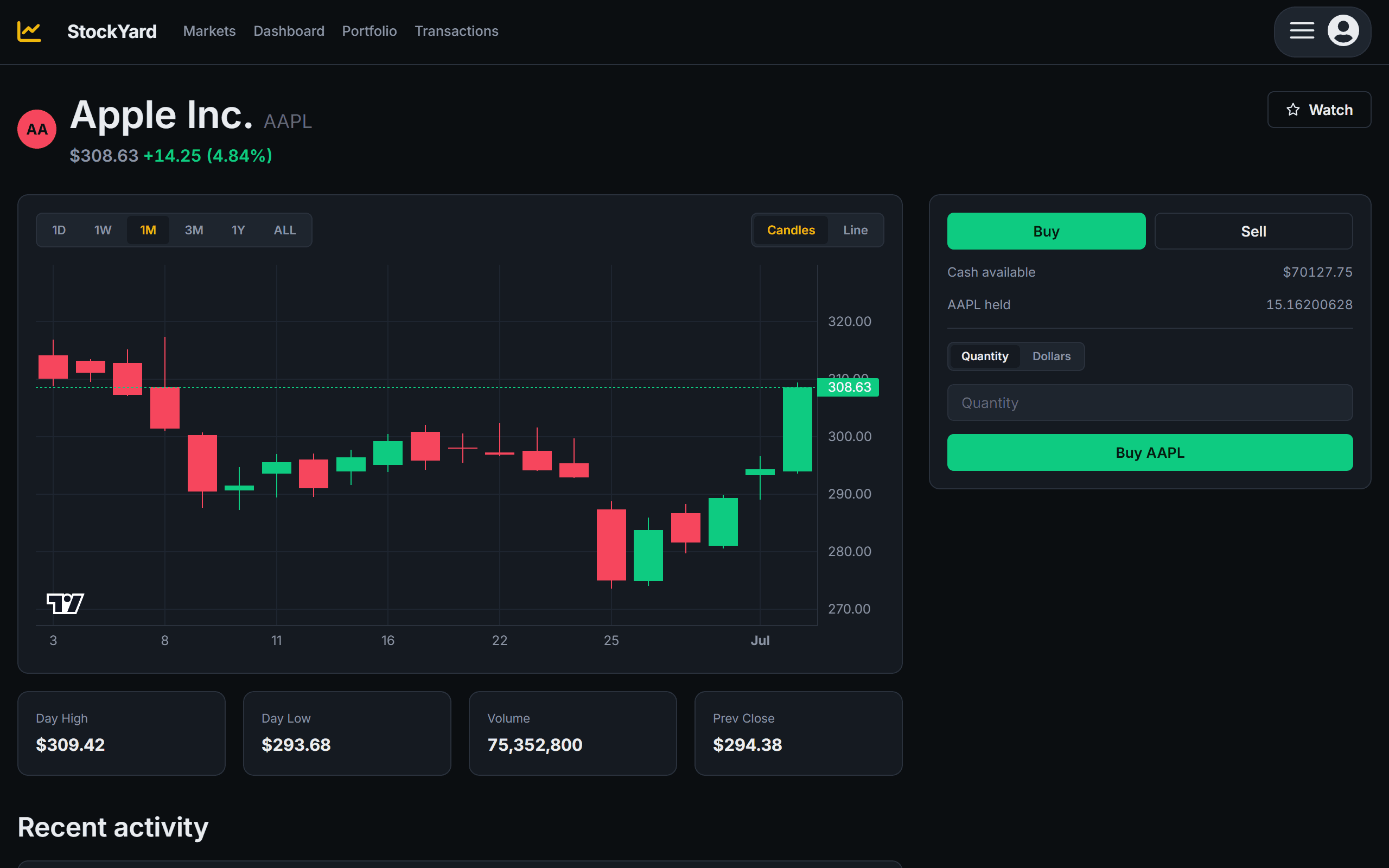
Task: Click the 22 date axis label
Action: (499, 641)
